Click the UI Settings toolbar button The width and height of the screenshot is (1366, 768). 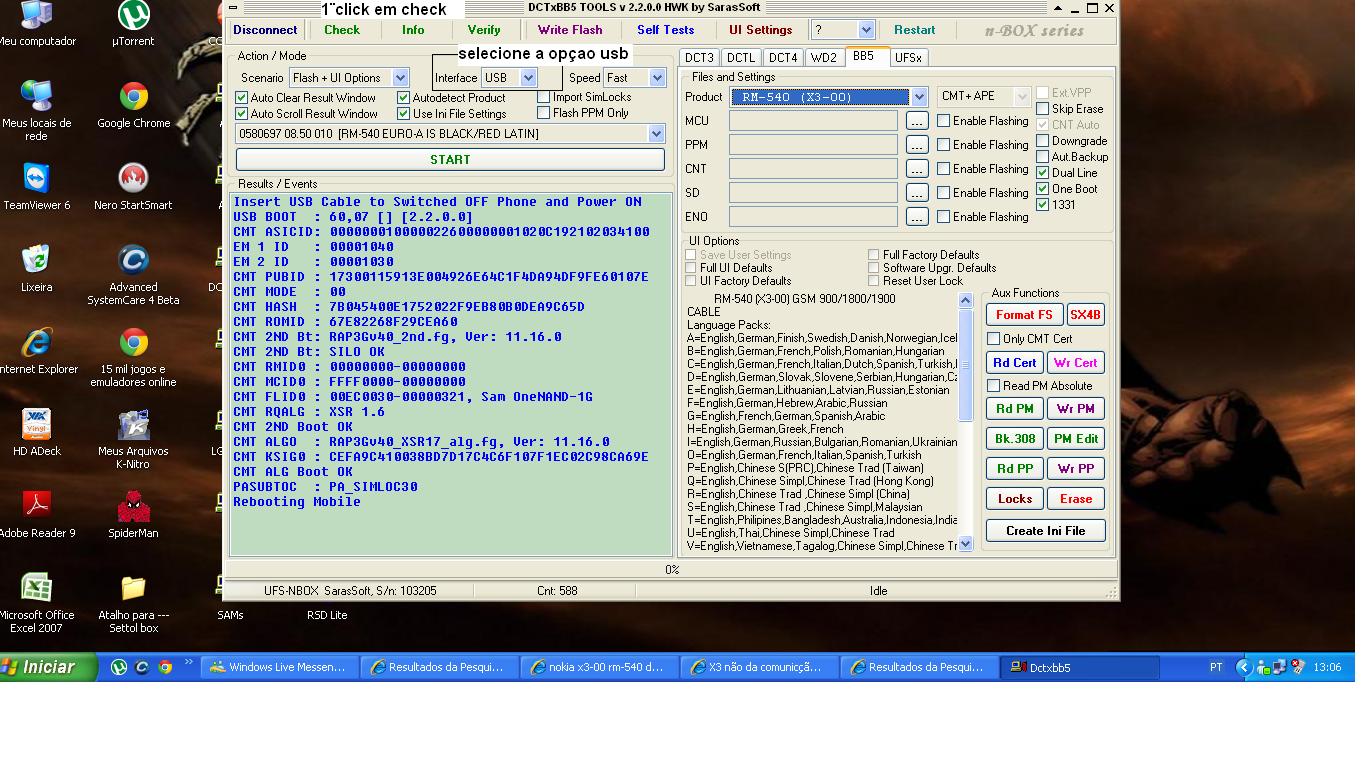pos(760,30)
